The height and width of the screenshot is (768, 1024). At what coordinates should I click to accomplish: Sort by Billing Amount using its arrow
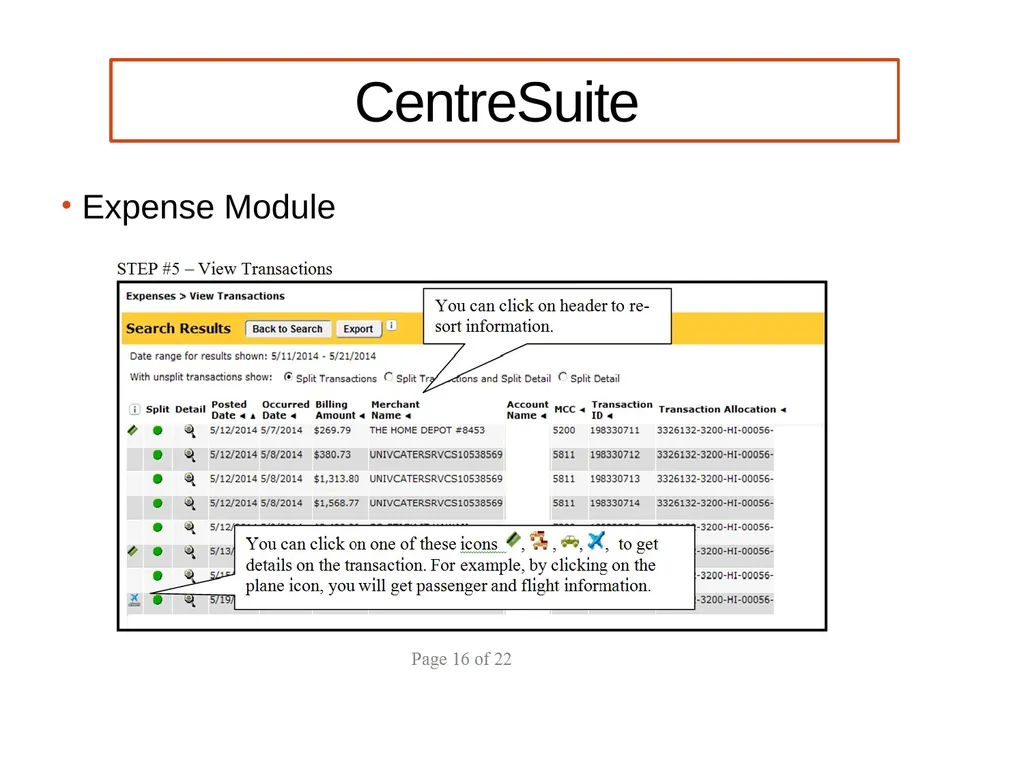coord(362,416)
